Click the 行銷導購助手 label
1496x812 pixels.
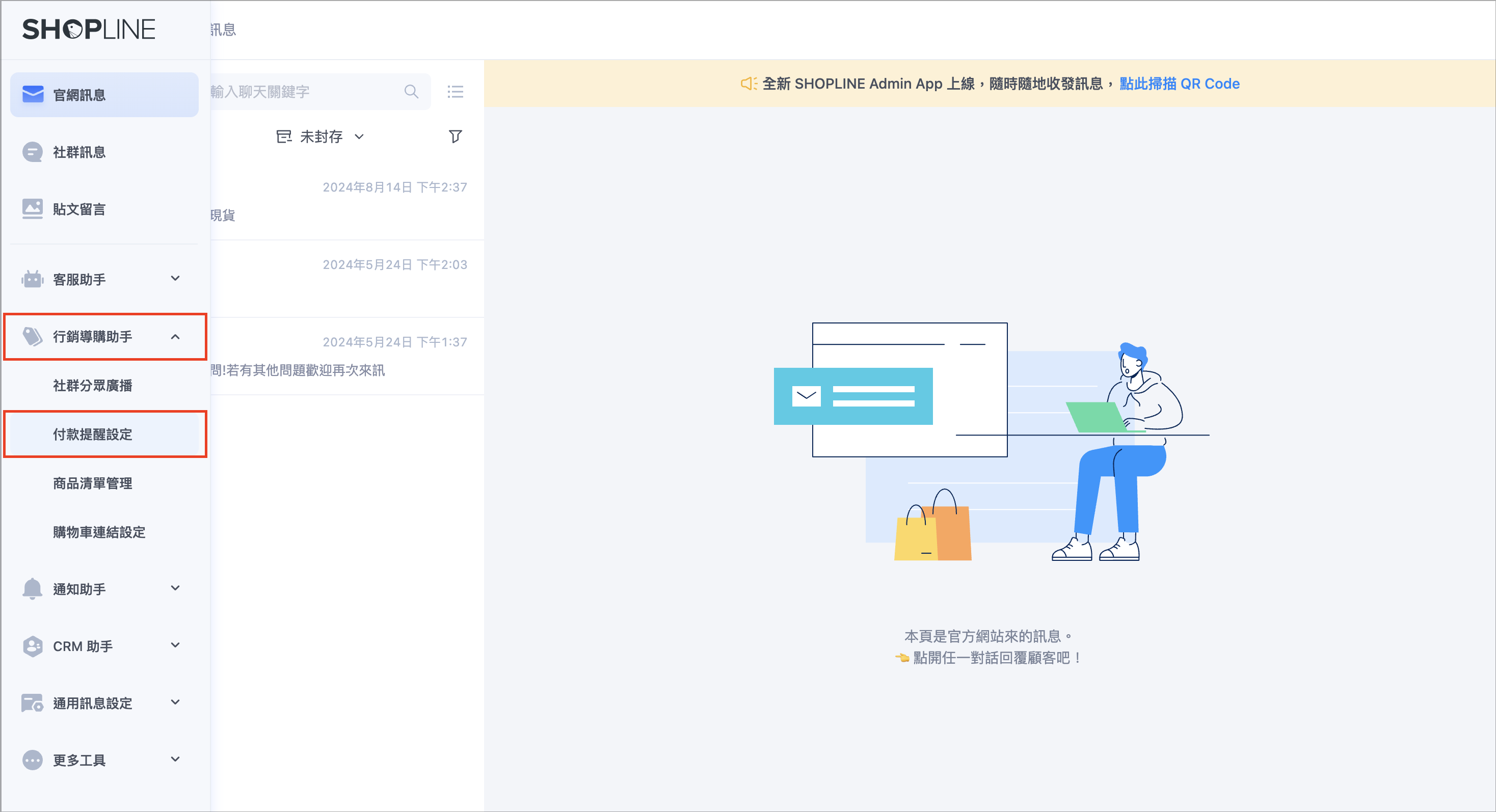[93, 336]
